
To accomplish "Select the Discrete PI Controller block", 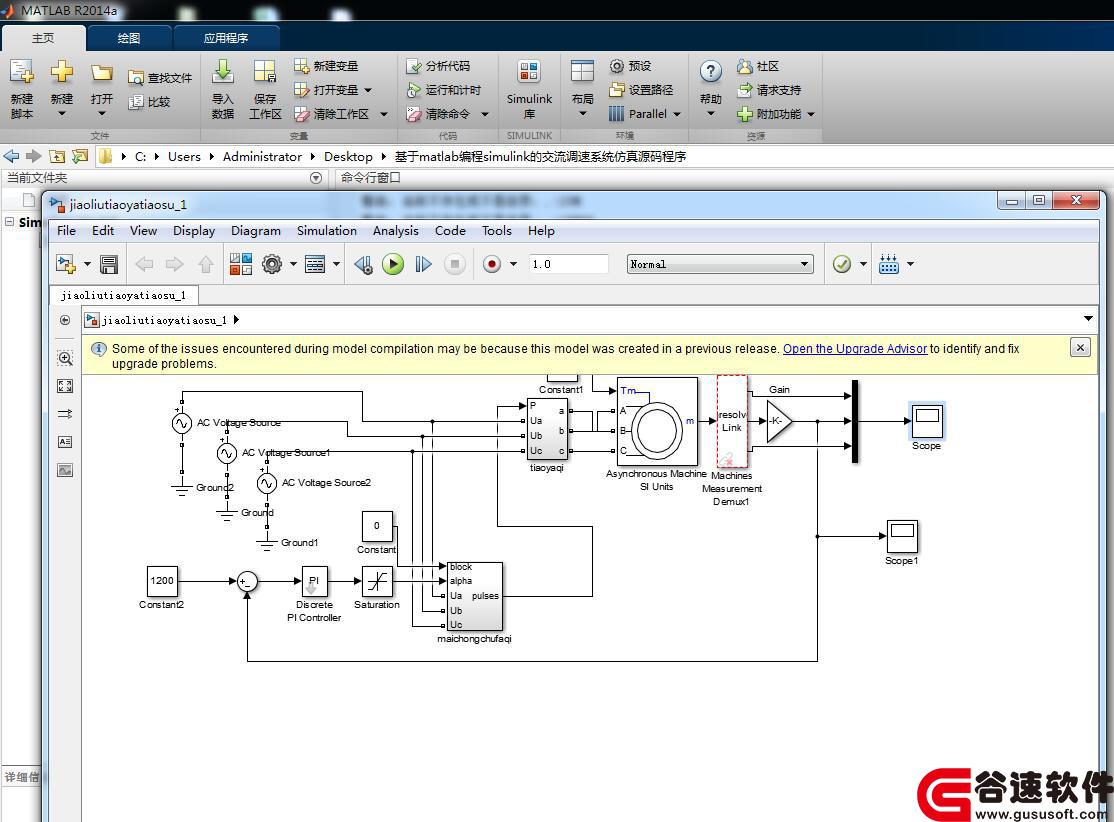I will pos(314,581).
